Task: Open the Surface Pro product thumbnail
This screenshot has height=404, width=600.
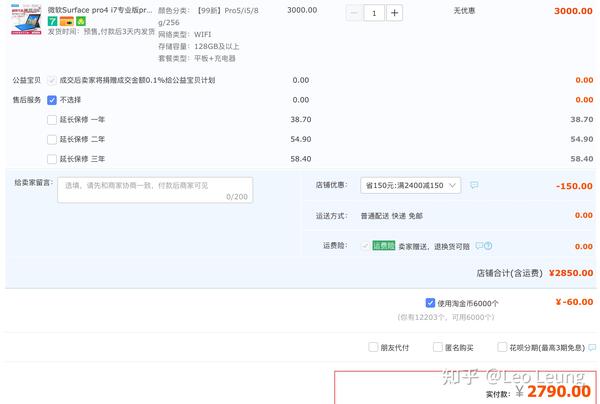Action: [x=26, y=19]
